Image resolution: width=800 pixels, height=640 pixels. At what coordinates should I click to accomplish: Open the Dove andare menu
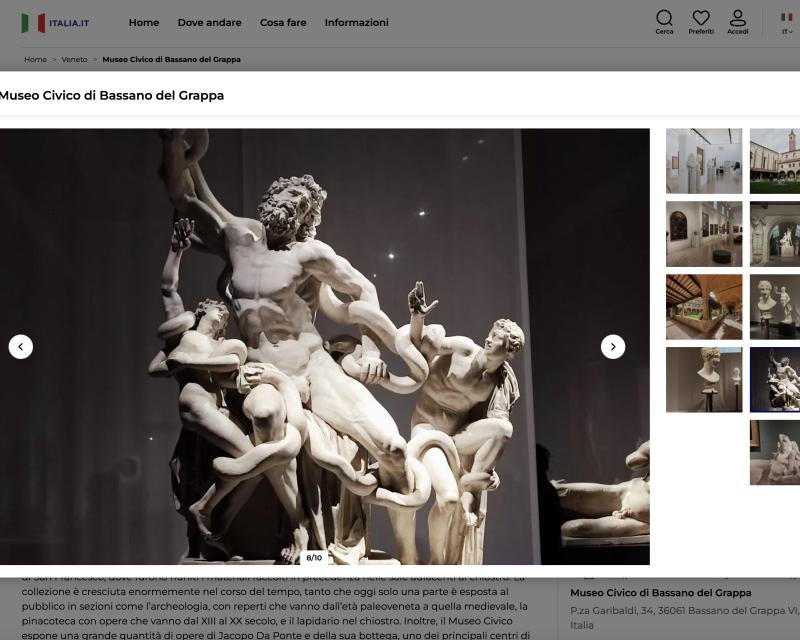[x=209, y=22]
